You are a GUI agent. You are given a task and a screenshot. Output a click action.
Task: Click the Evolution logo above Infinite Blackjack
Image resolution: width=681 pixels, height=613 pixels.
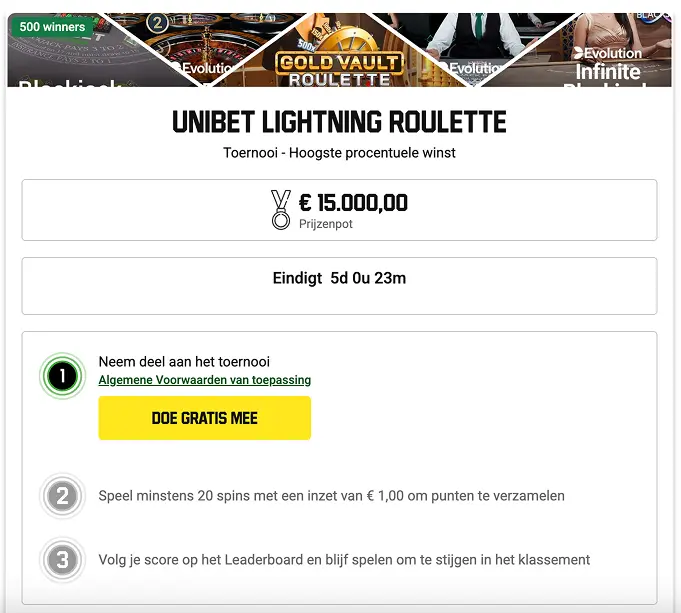608,52
